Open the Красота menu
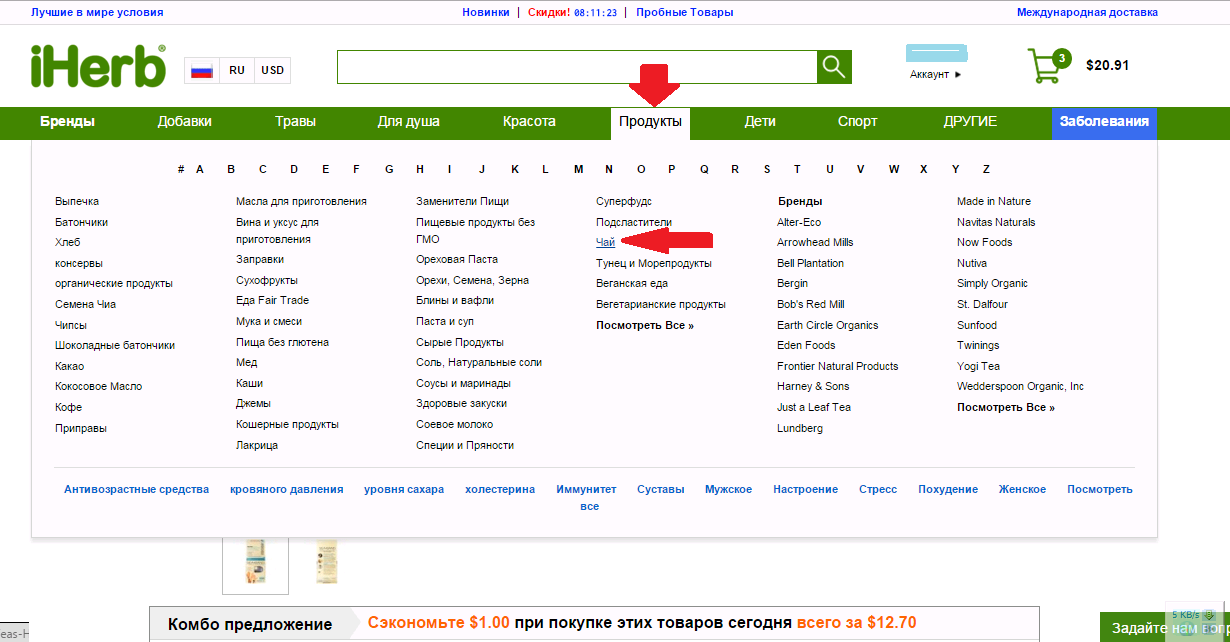 (x=529, y=121)
